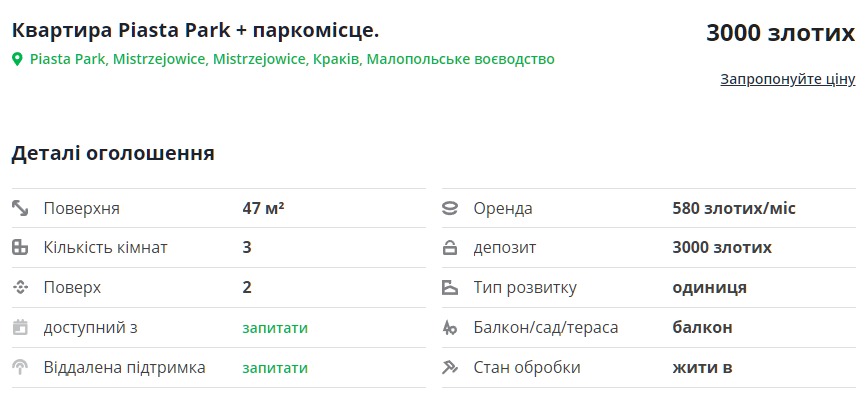Click 'запитати' next to 'Віддалена підтримка'
The image size is (867, 404).
point(275,367)
